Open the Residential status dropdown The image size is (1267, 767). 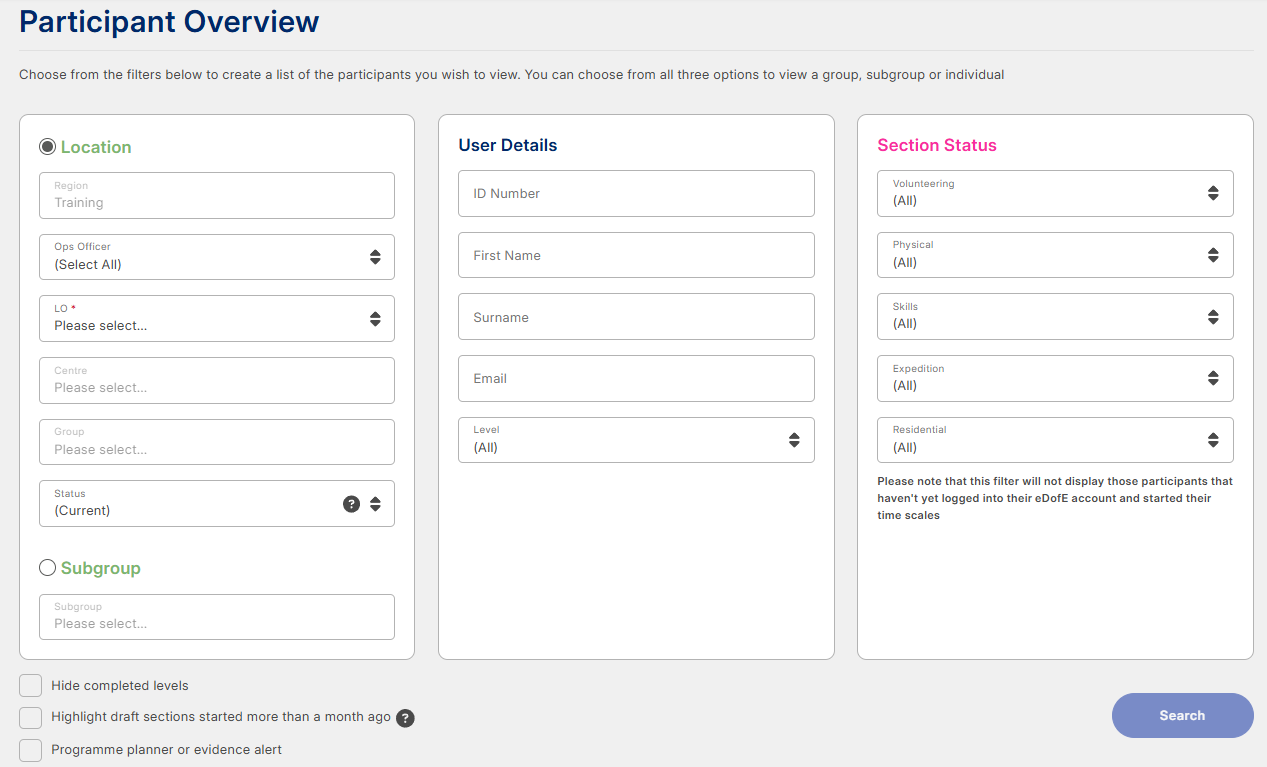tap(1055, 440)
